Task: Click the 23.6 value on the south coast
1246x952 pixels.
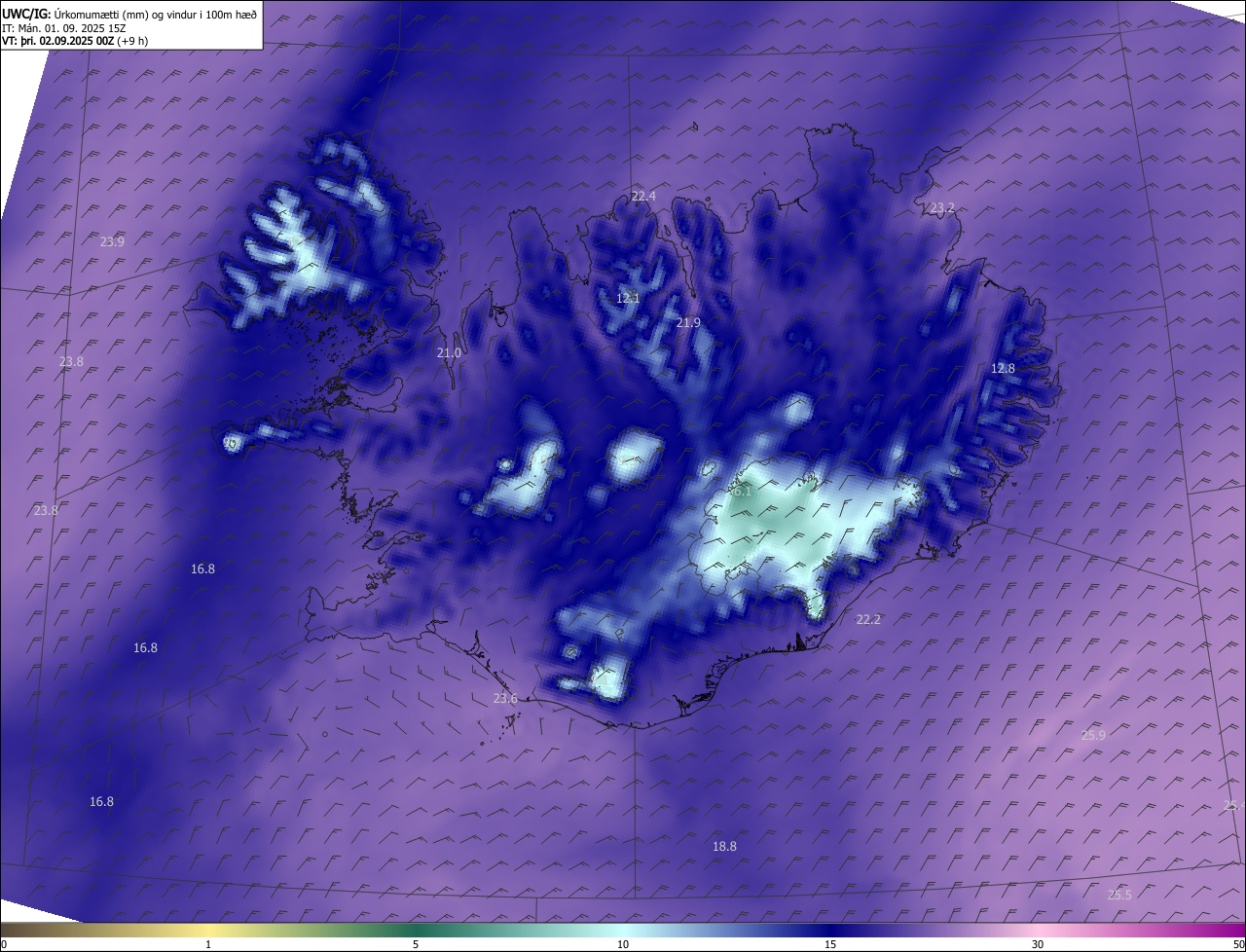Action: pyautogui.click(x=505, y=698)
